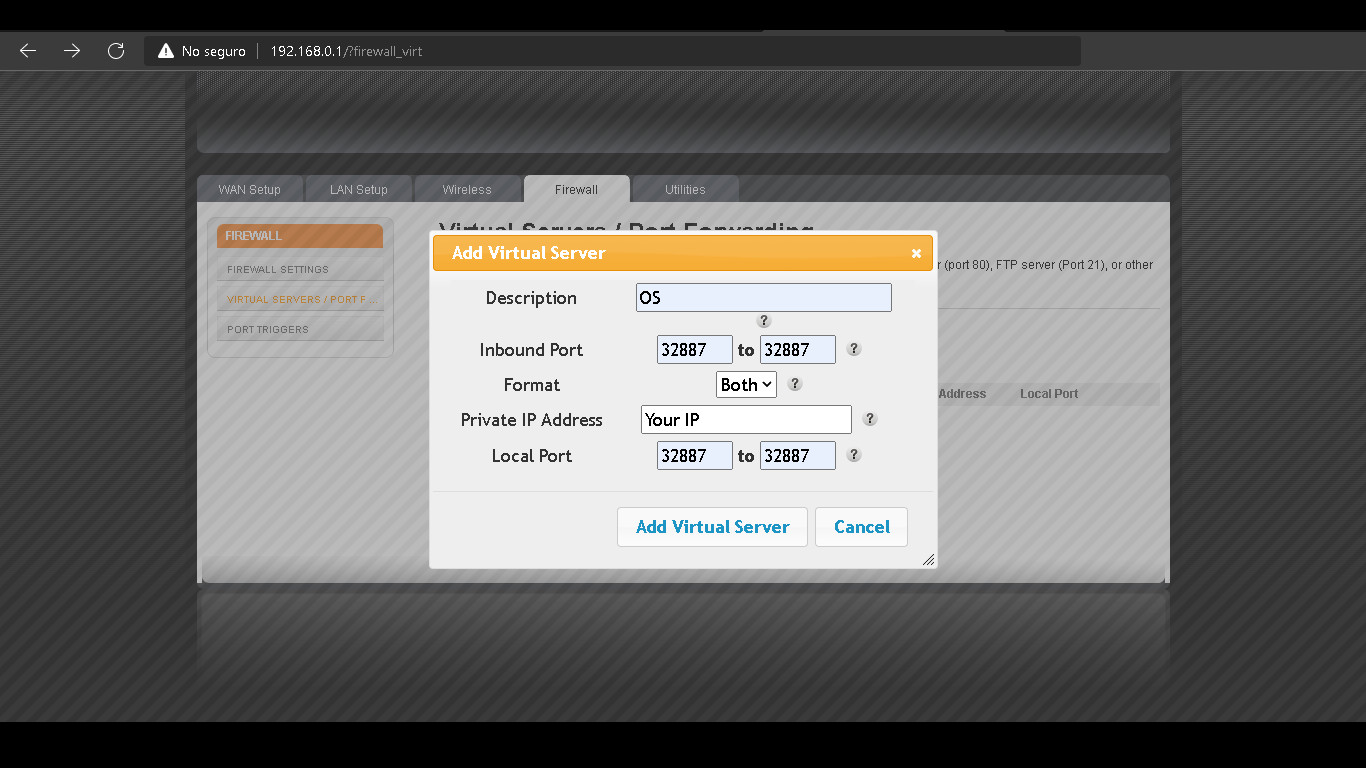Click the 'No seguro' security warning indicator
The image size is (1366, 768).
tap(201, 50)
